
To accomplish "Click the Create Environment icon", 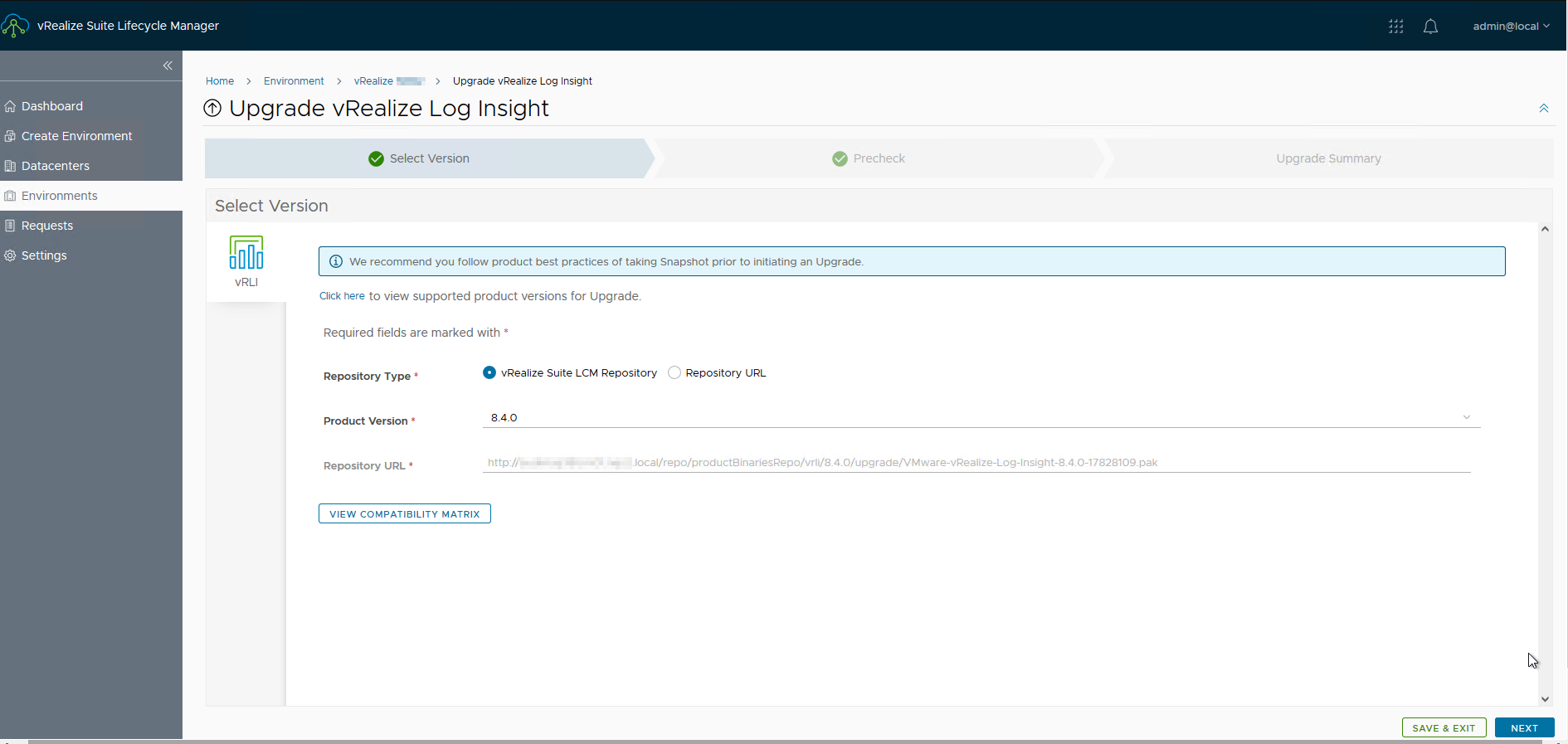I will (10, 136).
